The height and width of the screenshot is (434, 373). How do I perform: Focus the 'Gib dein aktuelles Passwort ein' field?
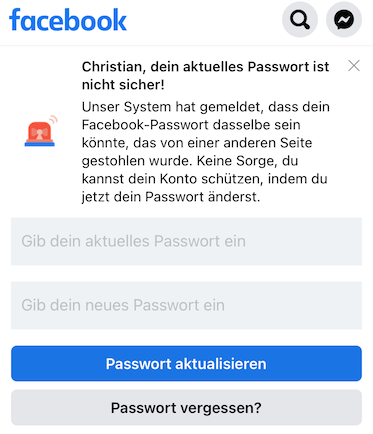click(x=186, y=241)
